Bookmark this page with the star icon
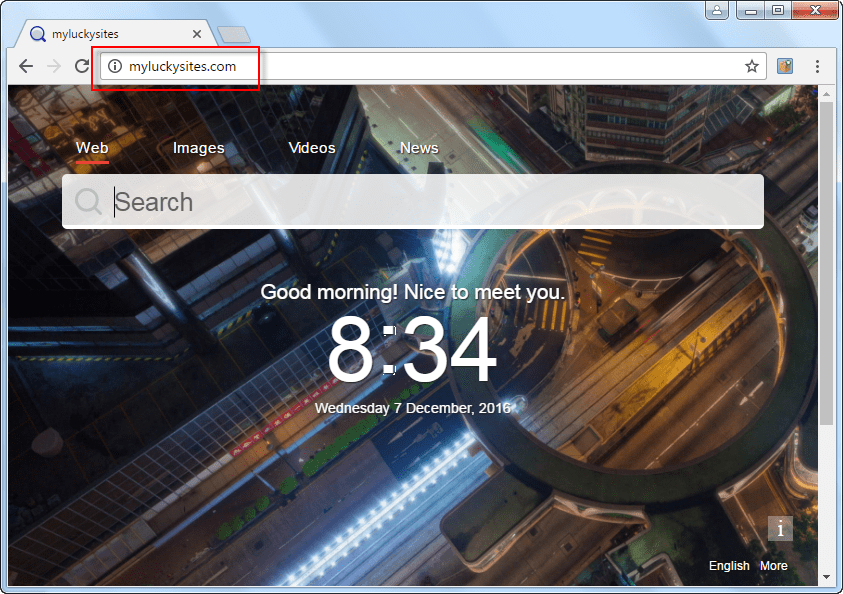This screenshot has height=594, width=843. pos(752,66)
